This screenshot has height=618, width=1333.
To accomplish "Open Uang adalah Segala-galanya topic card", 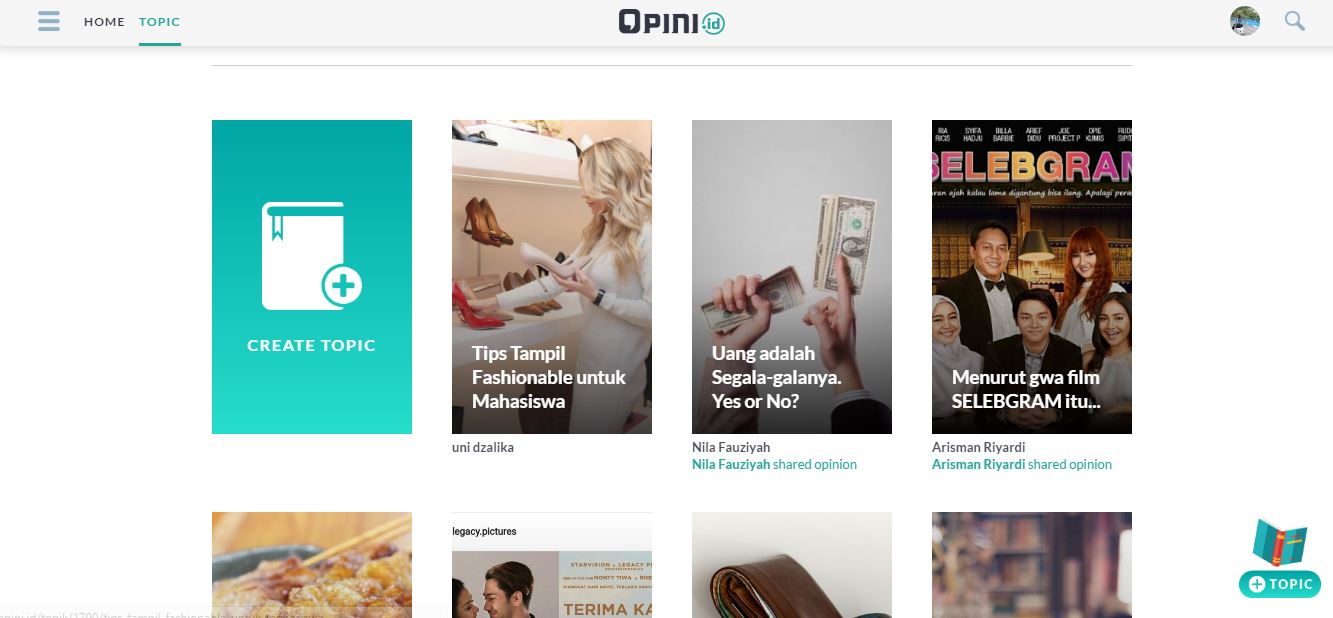I will [x=792, y=277].
